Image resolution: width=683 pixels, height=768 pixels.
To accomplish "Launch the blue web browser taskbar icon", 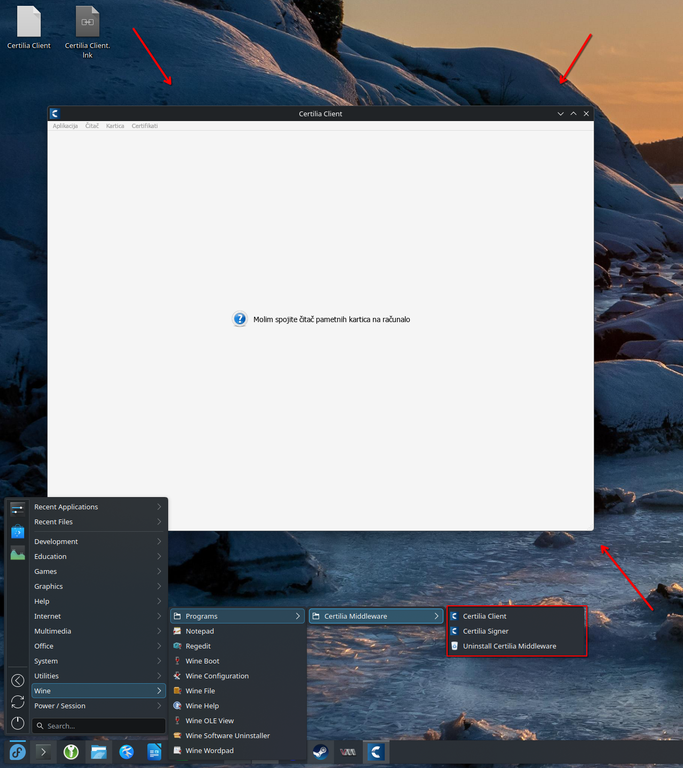I will click(x=126, y=751).
